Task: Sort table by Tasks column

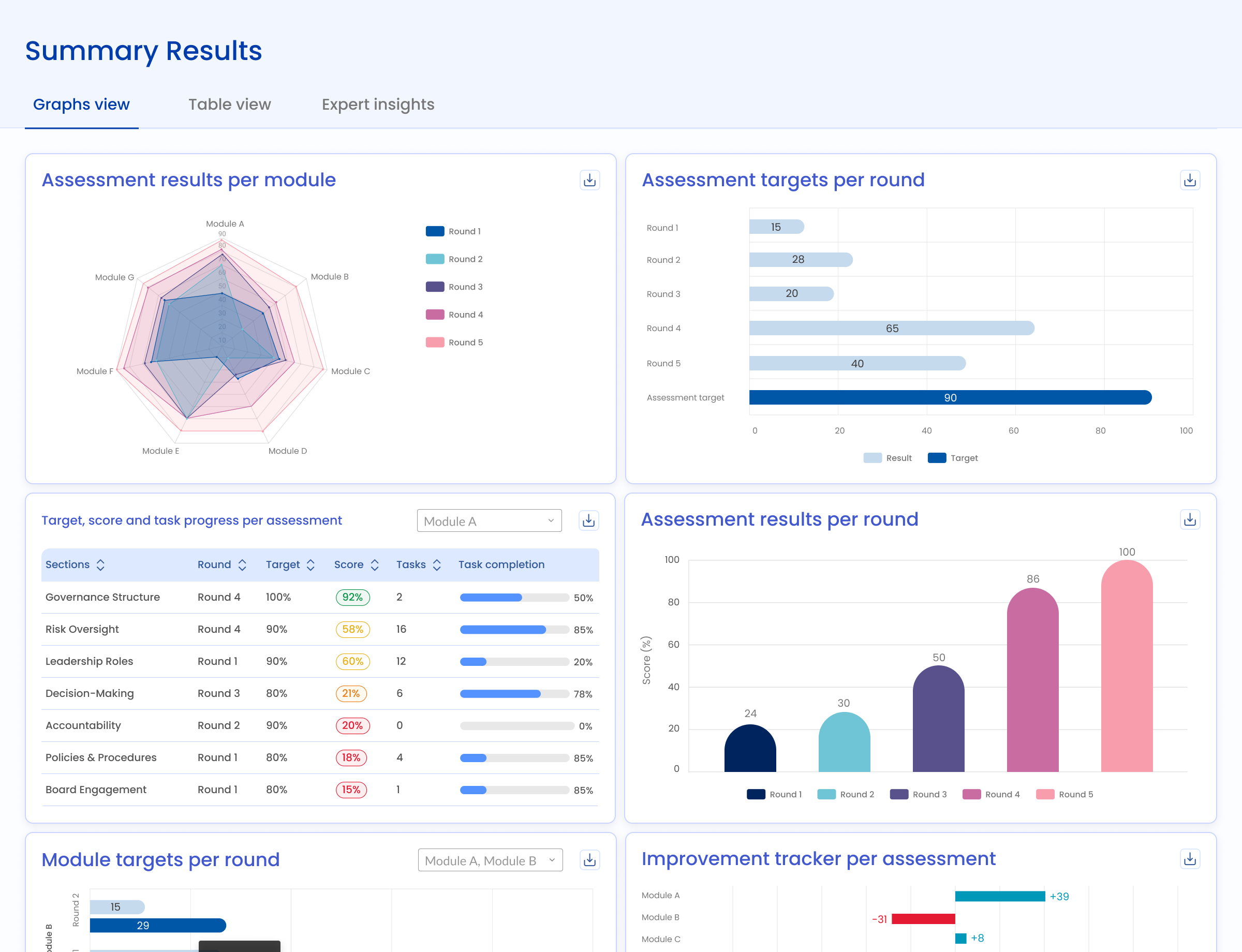Action: click(x=436, y=565)
